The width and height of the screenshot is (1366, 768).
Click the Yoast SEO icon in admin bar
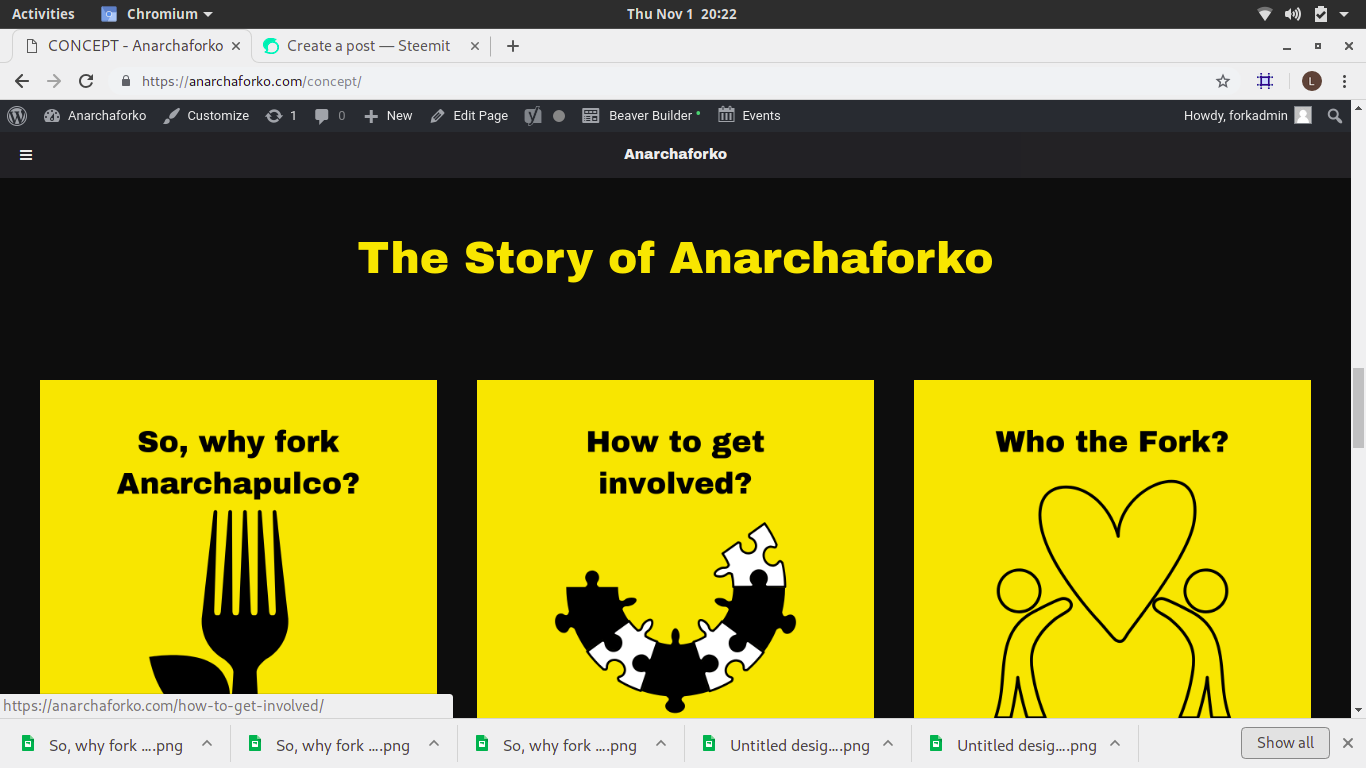tap(533, 116)
